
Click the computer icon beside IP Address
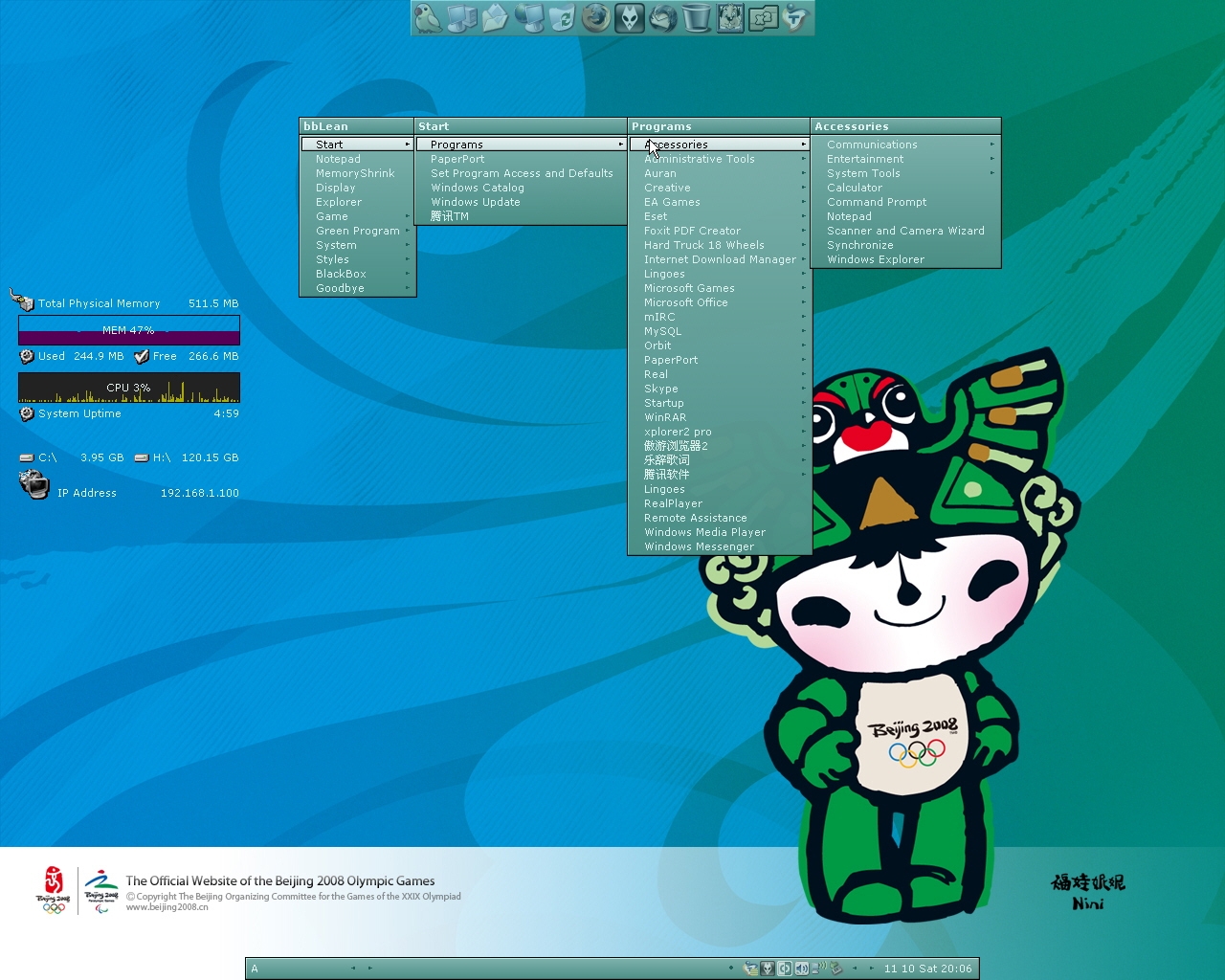pos(34,484)
